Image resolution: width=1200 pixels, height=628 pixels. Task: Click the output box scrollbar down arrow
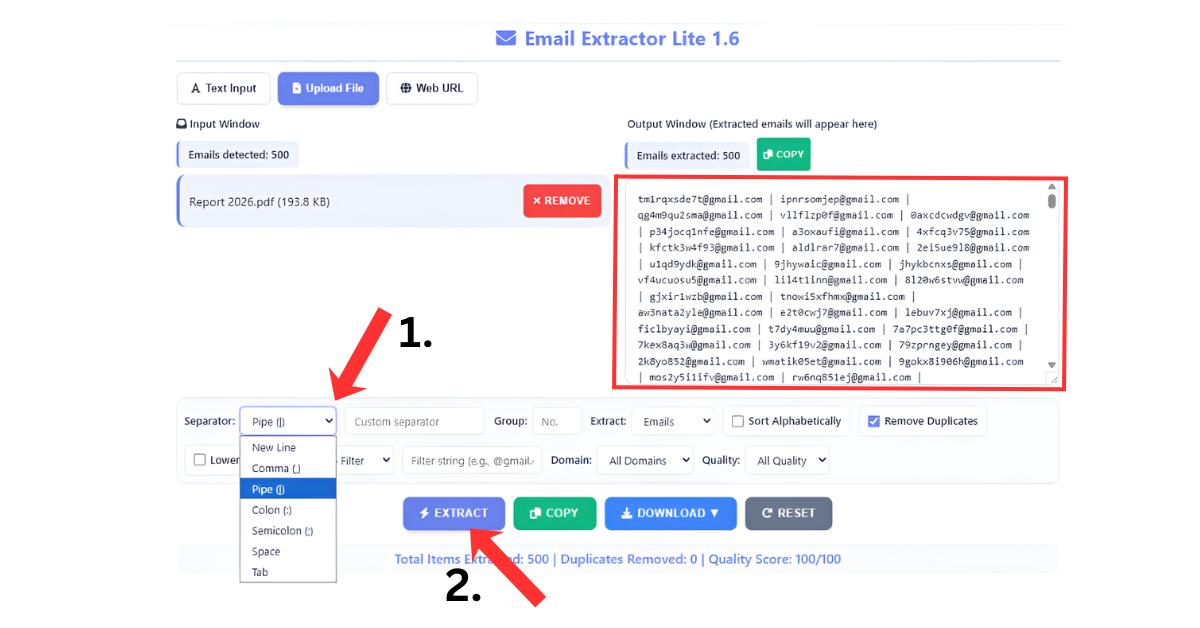pyautogui.click(x=1052, y=365)
